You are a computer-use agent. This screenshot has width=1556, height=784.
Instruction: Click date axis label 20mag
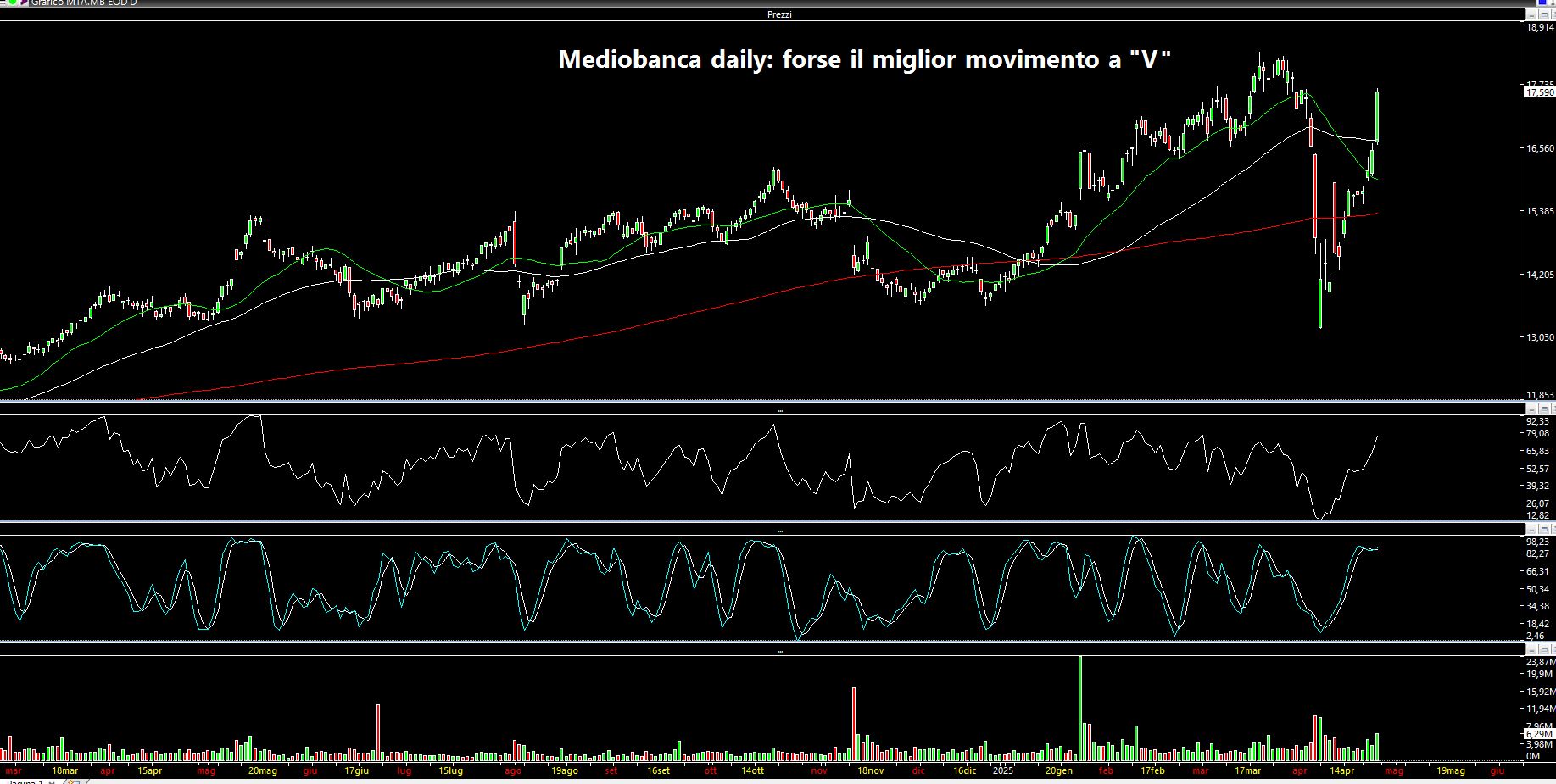[262, 771]
